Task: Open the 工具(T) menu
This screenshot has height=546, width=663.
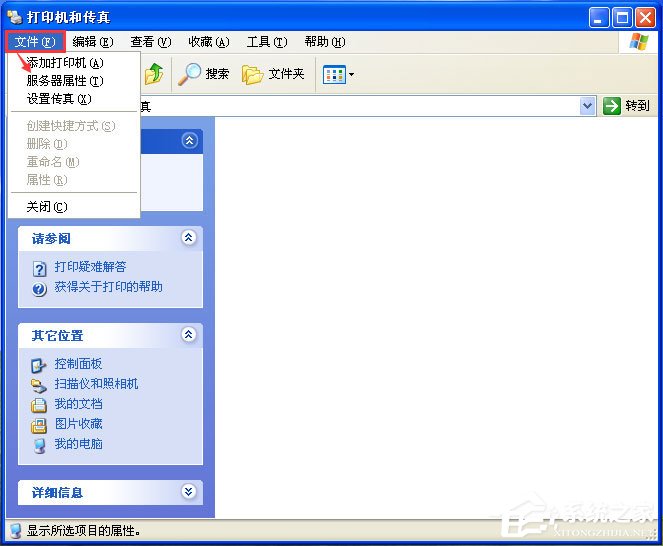Action: tap(267, 41)
